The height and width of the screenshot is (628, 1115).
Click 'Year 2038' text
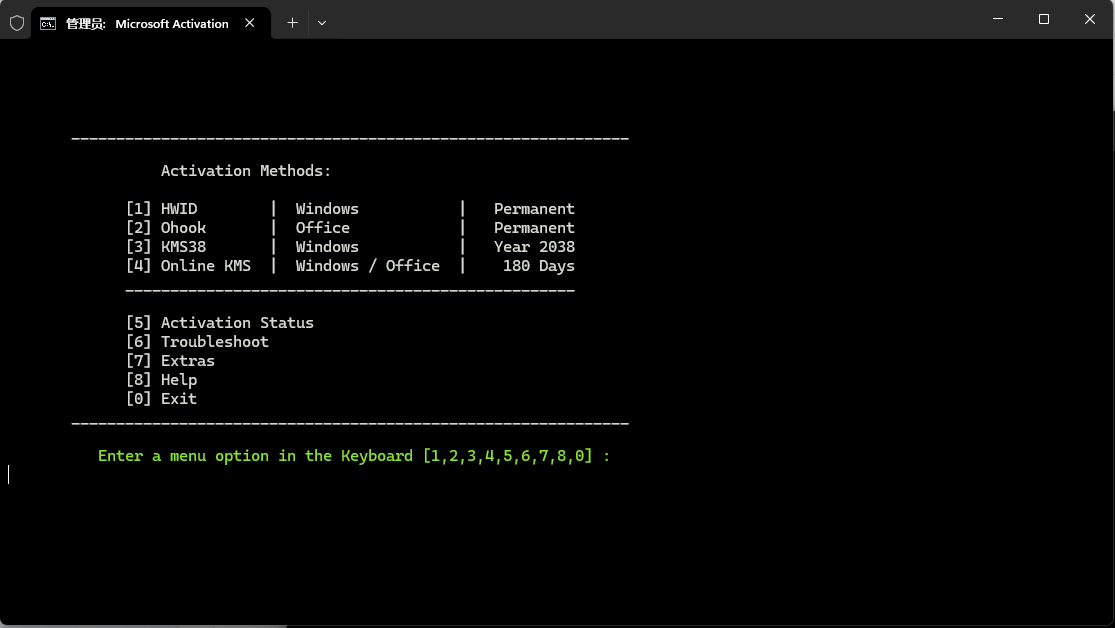click(534, 247)
